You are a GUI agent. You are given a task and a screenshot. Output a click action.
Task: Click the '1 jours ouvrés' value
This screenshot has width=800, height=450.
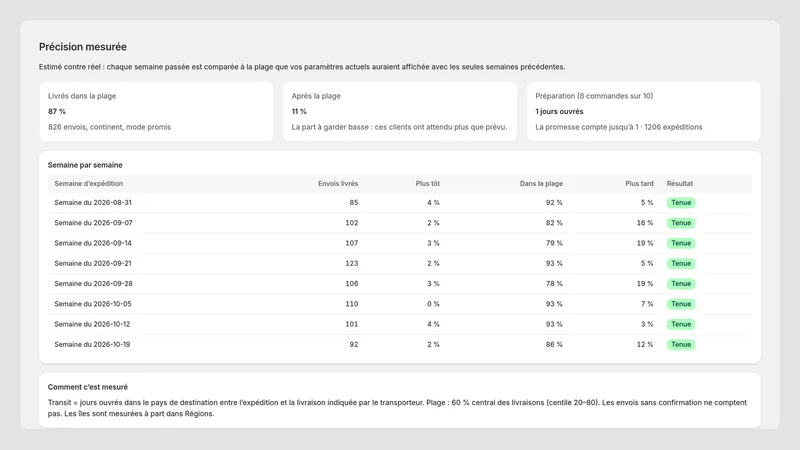click(x=559, y=111)
